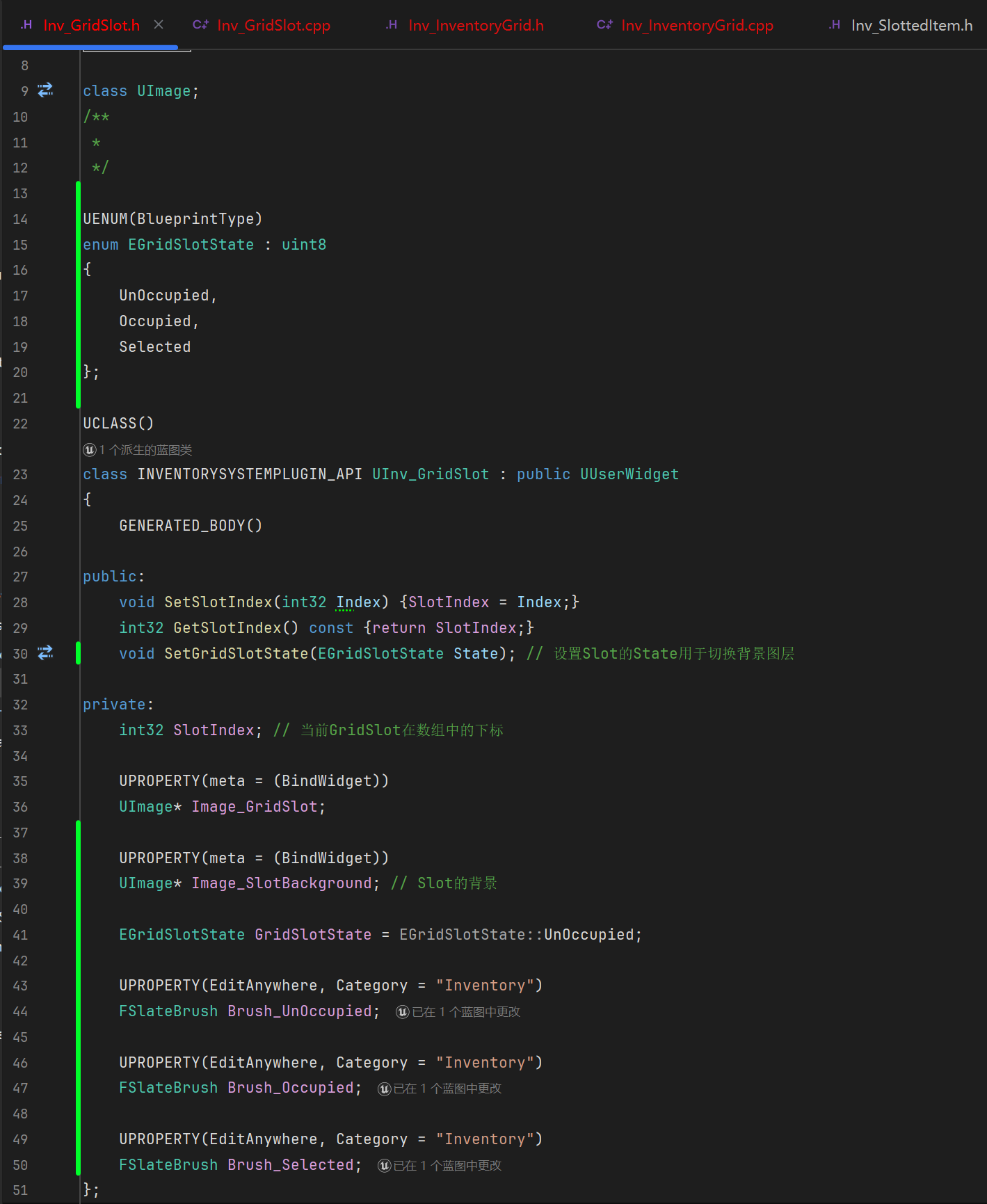Click the "Inventory" string on line 43
Image resolution: width=987 pixels, height=1204 pixels.
click(485, 986)
